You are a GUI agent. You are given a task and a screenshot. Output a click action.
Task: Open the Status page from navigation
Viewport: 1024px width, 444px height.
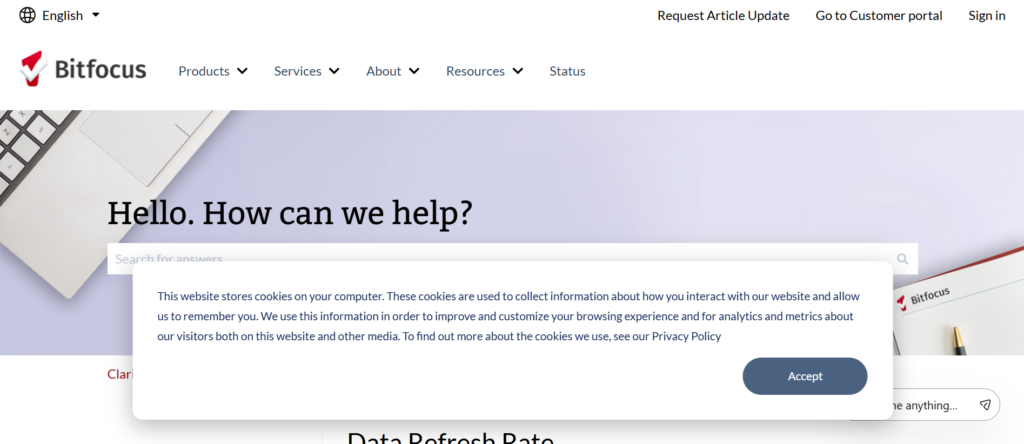[567, 71]
